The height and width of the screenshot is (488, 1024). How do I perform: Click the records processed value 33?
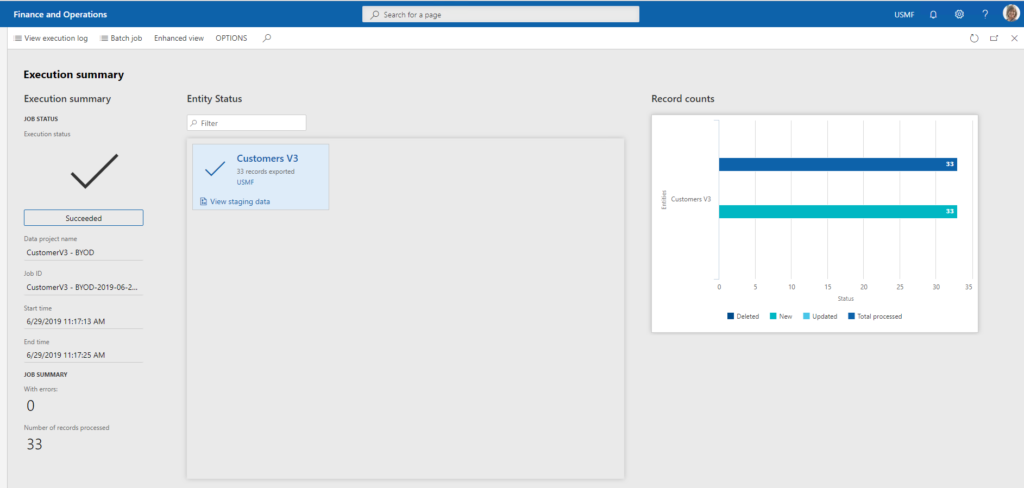point(35,445)
